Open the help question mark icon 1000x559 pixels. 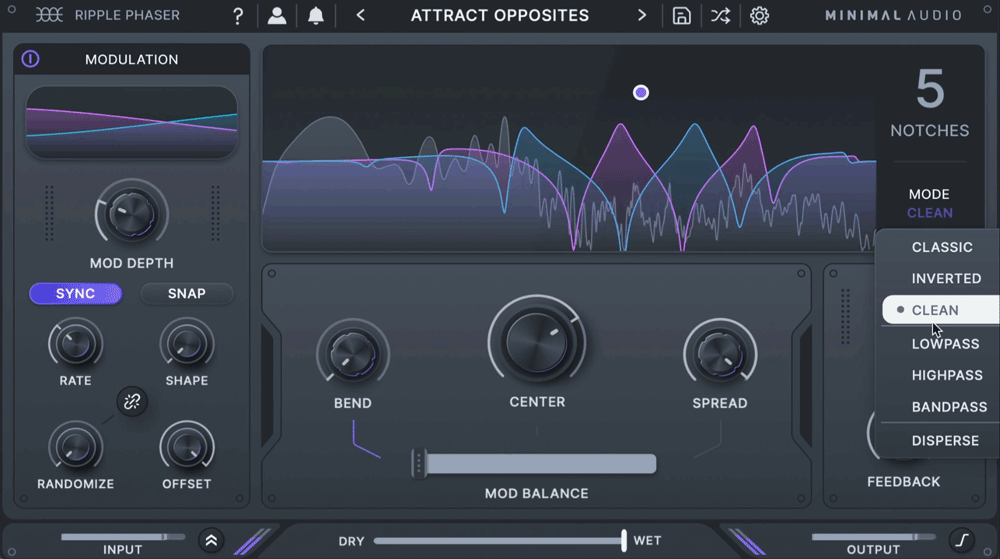pos(238,16)
